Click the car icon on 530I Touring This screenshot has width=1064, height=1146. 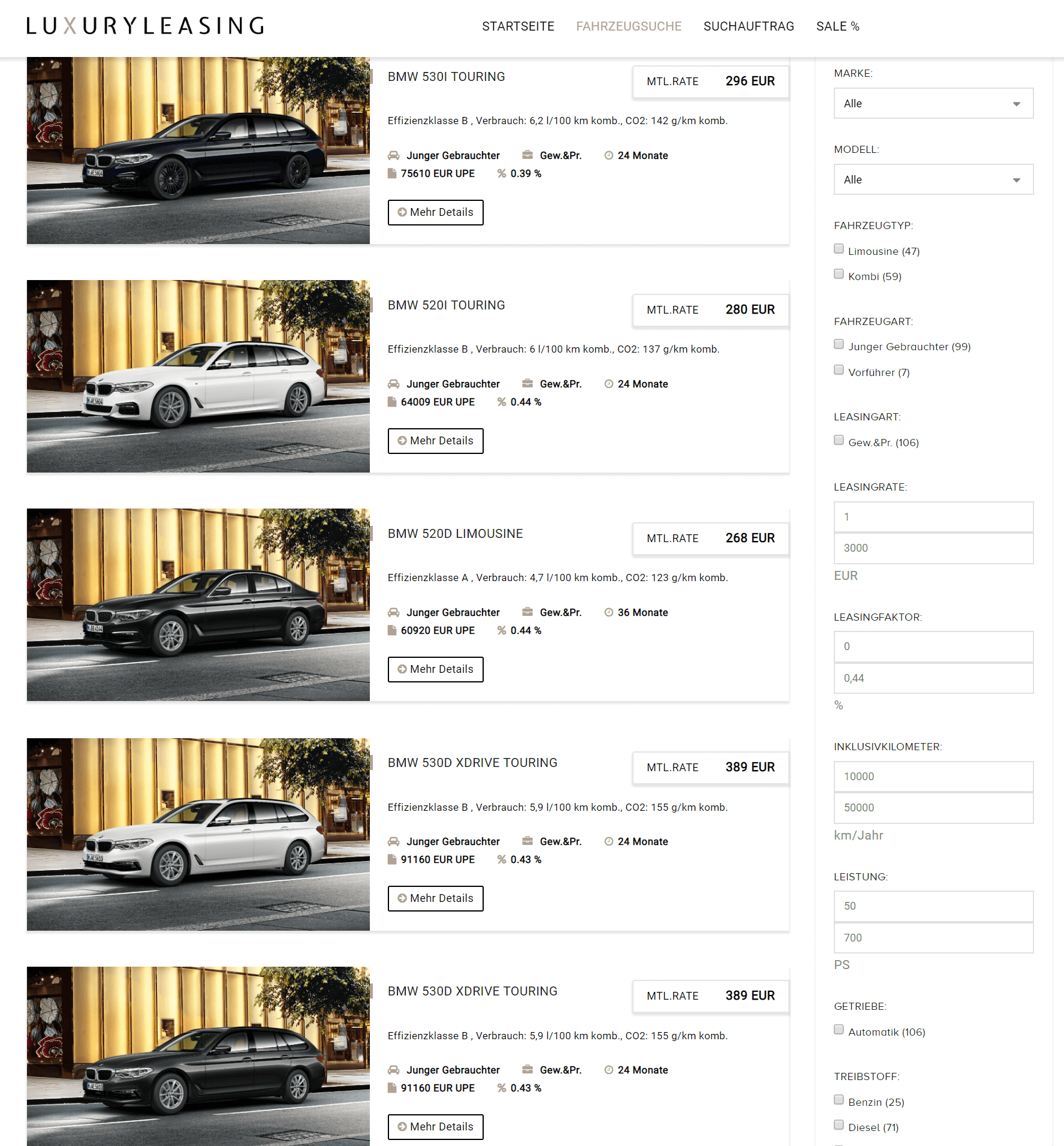(393, 155)
